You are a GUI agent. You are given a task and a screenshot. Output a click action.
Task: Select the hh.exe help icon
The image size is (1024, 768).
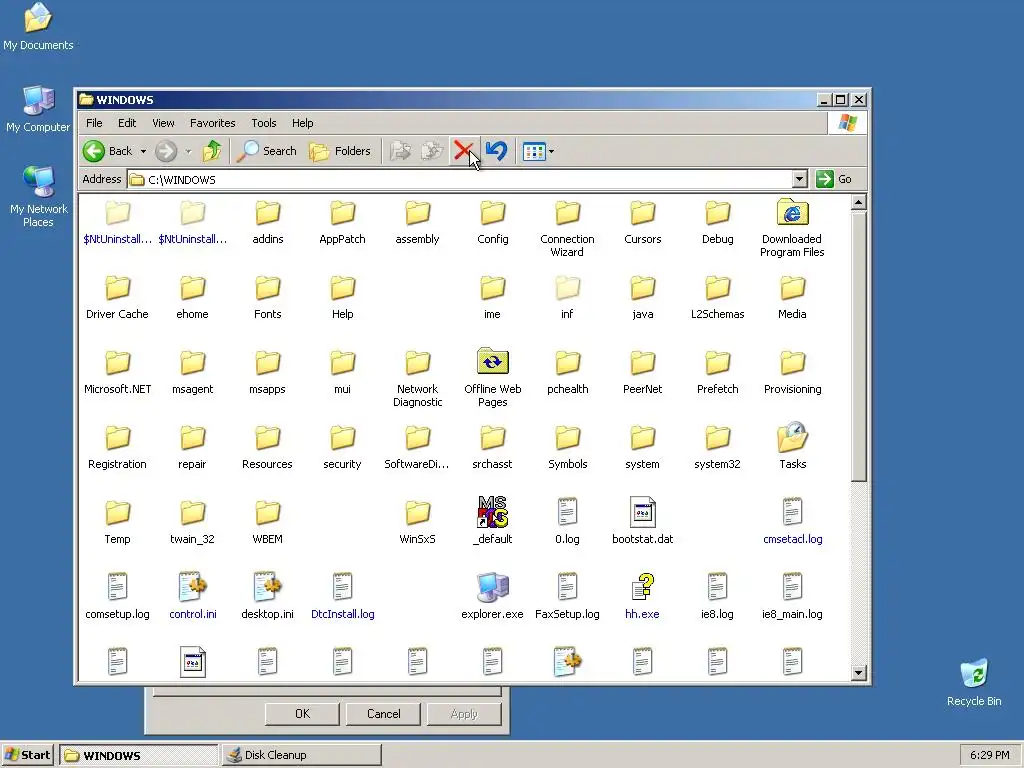(x=643, y=588)
